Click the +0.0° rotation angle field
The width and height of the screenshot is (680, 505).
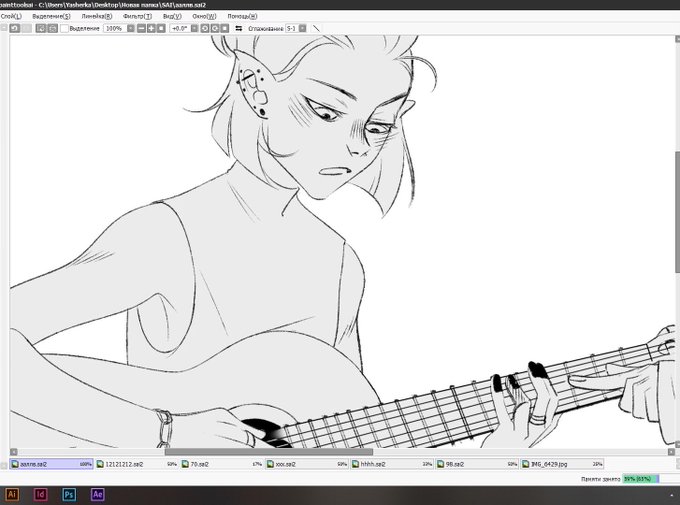180,28
